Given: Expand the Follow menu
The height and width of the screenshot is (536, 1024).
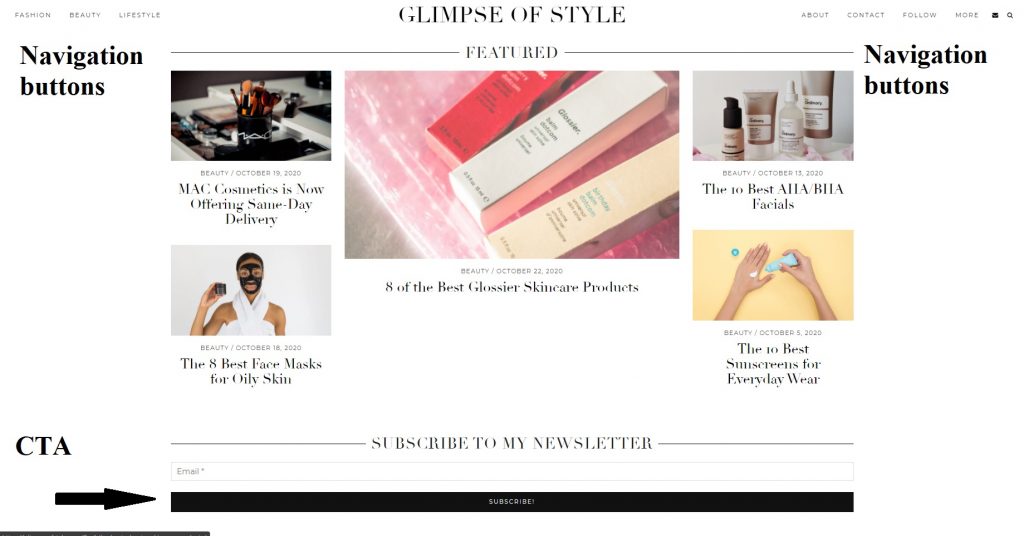Looking at the screenshot, I should [x=920, y=15].
